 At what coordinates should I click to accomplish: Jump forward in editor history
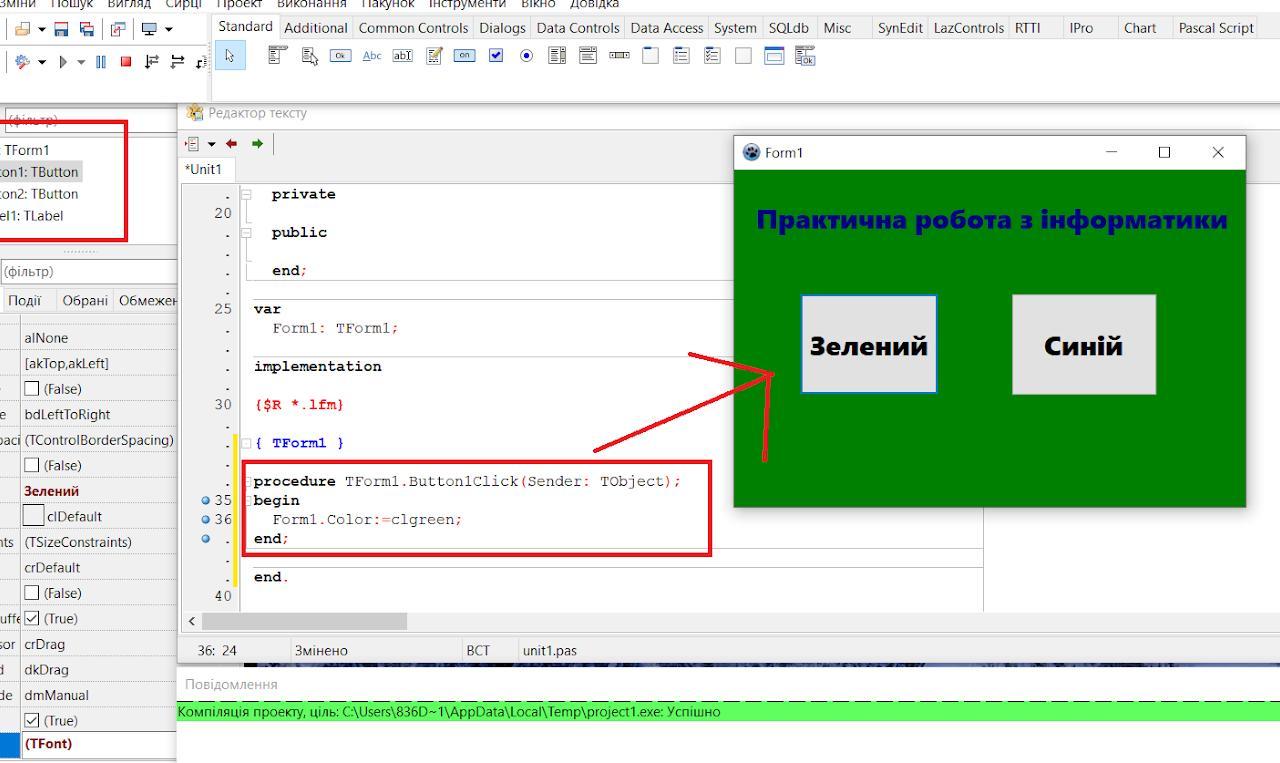tap(257, 144)
